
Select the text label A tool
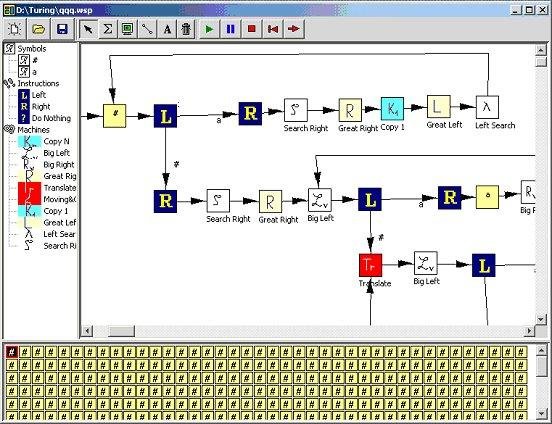point(167,29)
